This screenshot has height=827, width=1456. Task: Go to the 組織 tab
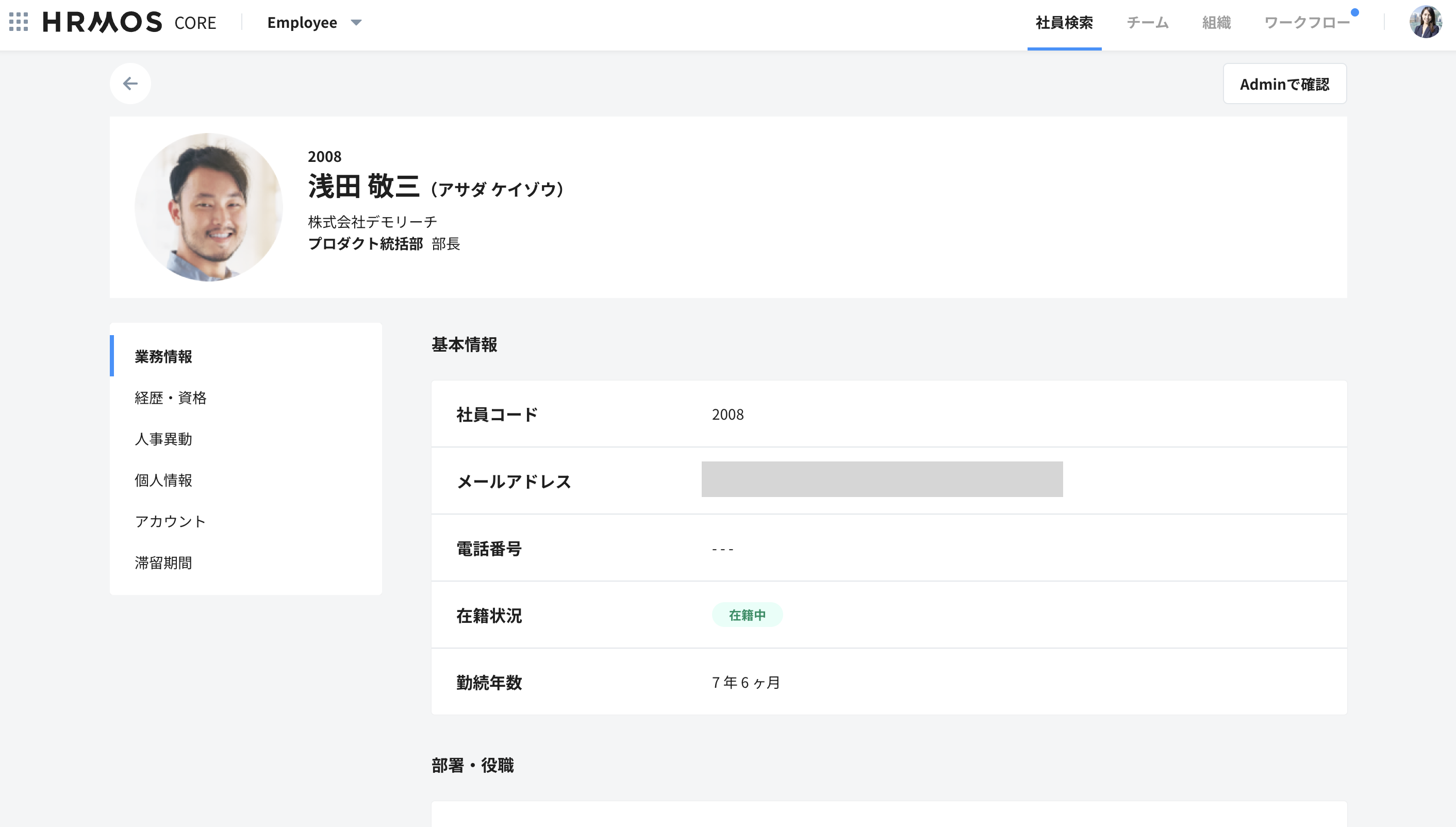pyautogui.click(x=1216, y=23)
